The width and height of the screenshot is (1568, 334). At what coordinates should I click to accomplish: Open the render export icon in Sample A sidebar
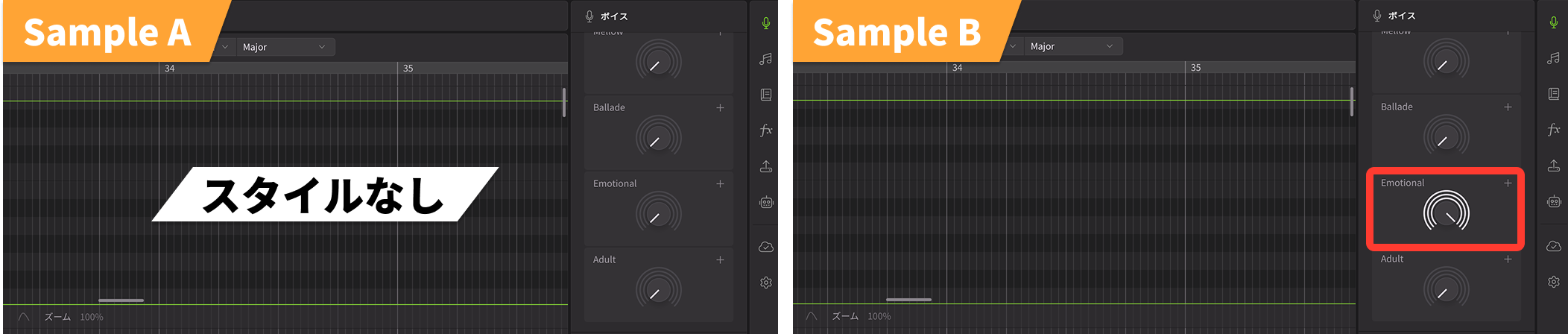[x=765, y=166]
